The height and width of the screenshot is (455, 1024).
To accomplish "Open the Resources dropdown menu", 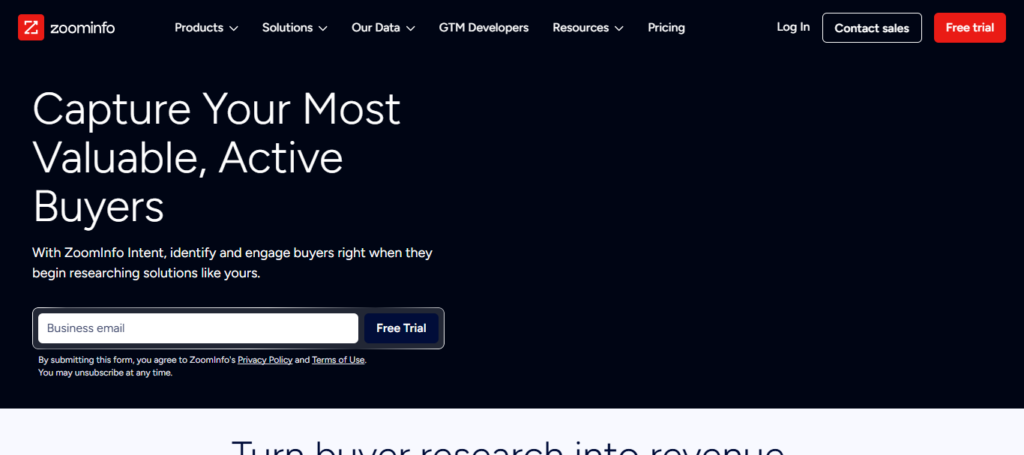I will (588, 27).
